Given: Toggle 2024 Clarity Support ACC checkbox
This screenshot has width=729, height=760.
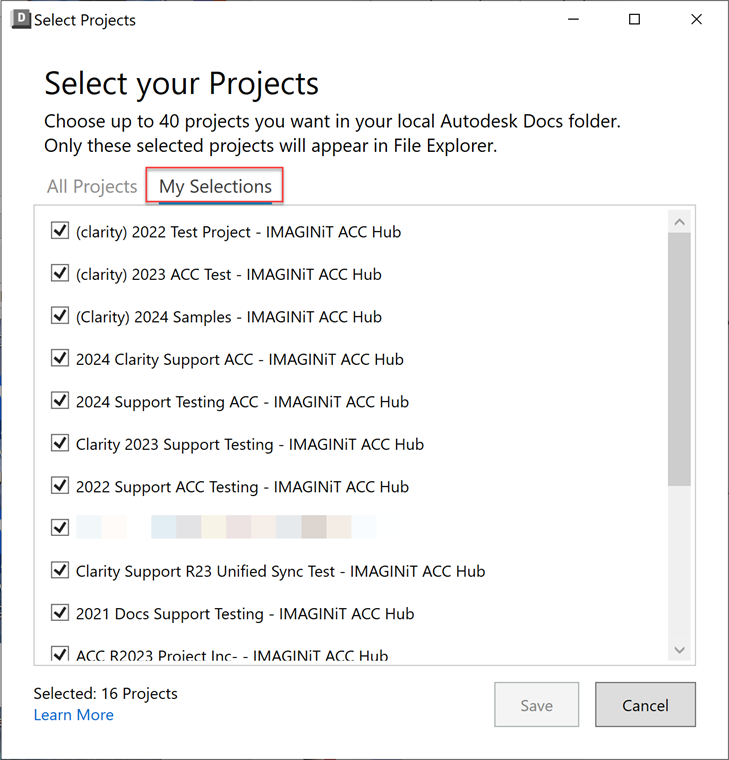Looking at the screenshot, I should pyautogui.click(x=59, y=359).
